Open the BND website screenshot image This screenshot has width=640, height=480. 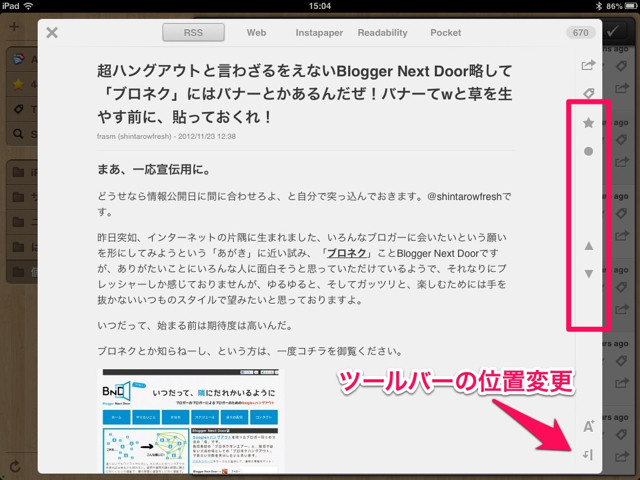pos(190,421)
